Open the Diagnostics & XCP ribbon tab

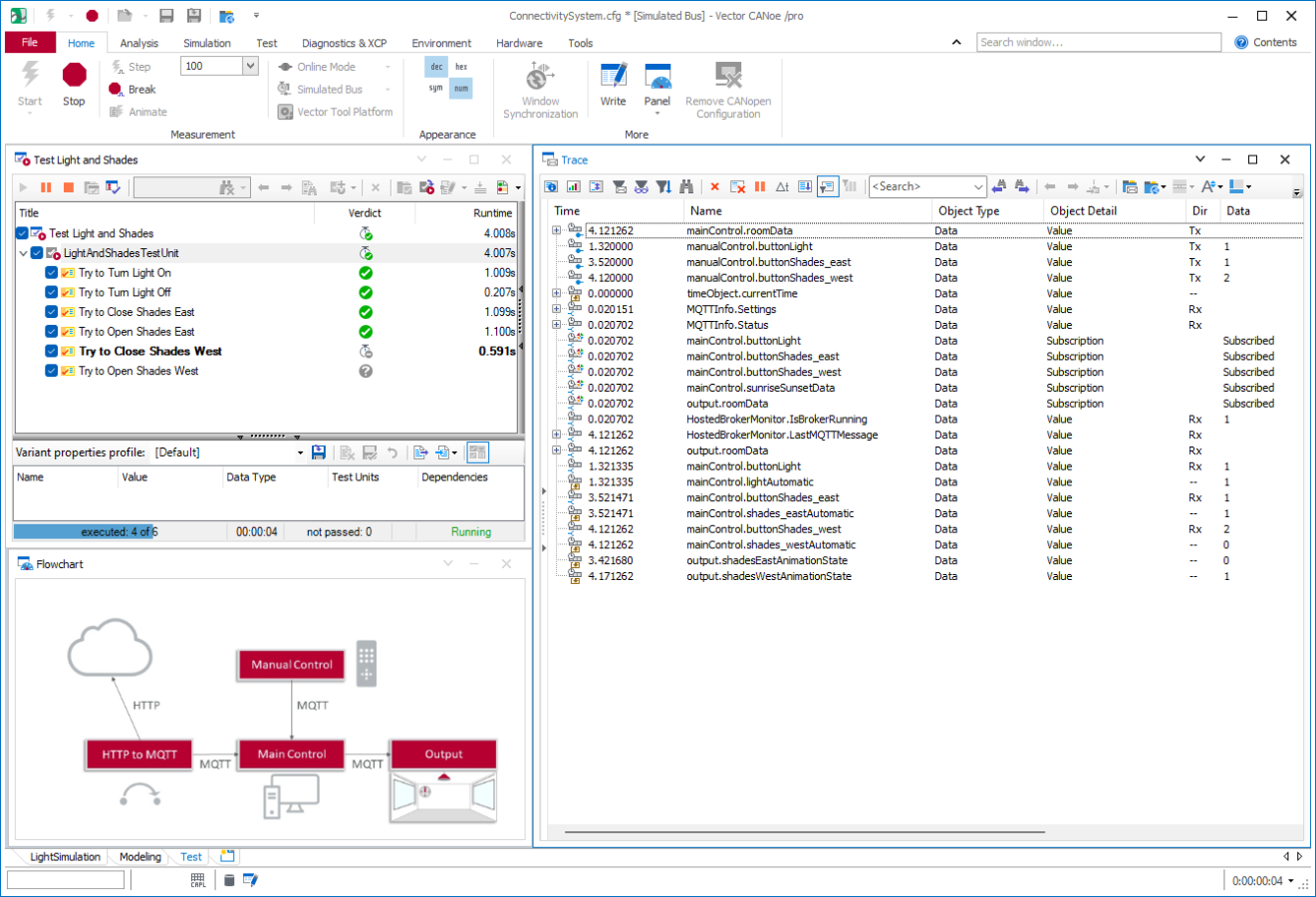click(345, 43)
